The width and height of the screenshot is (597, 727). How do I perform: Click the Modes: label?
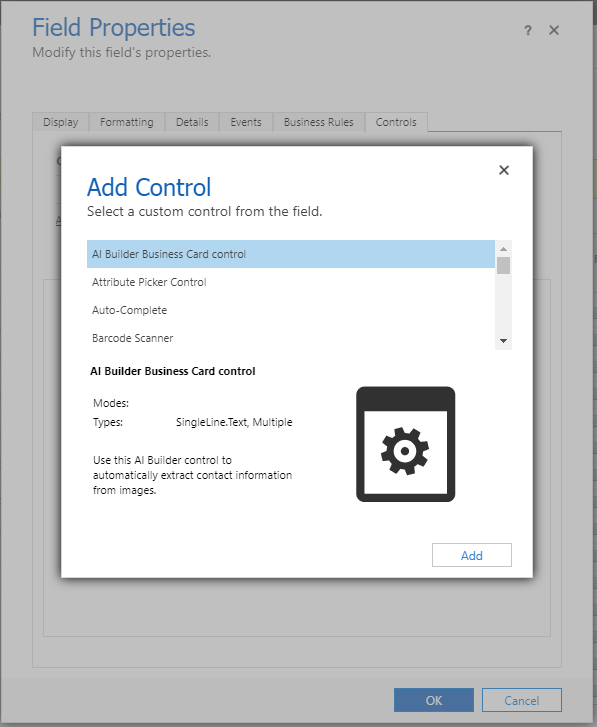point(111,403)
